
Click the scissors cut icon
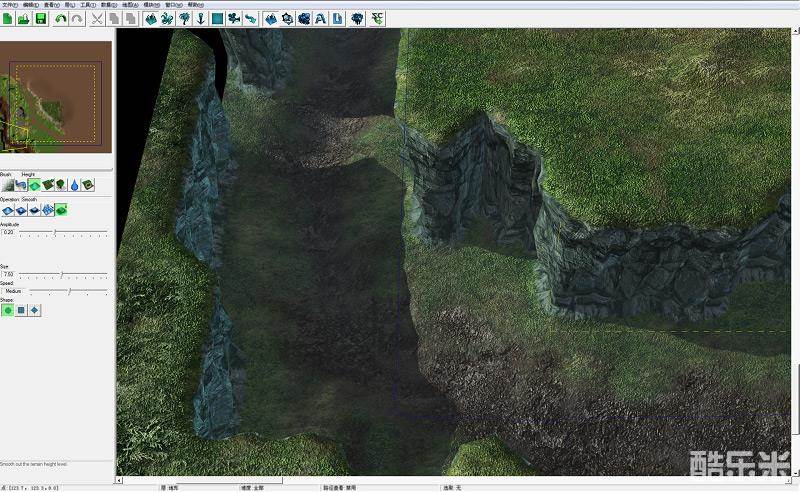97,19
